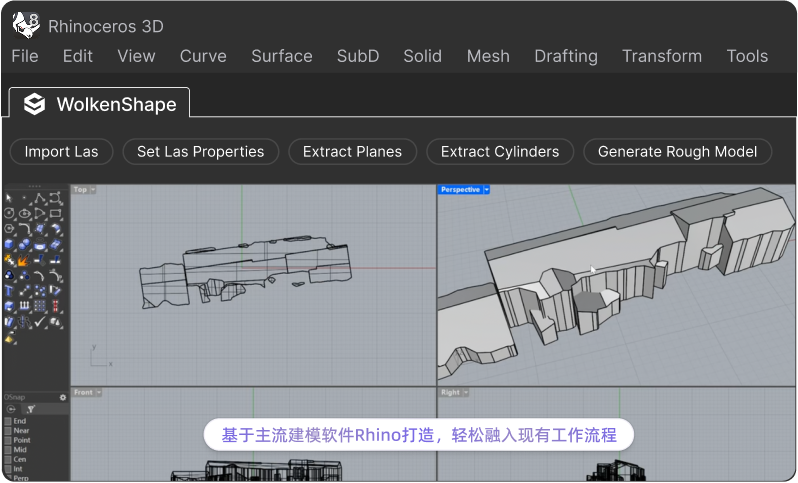Open the Mesh menu

coord(488,56)
